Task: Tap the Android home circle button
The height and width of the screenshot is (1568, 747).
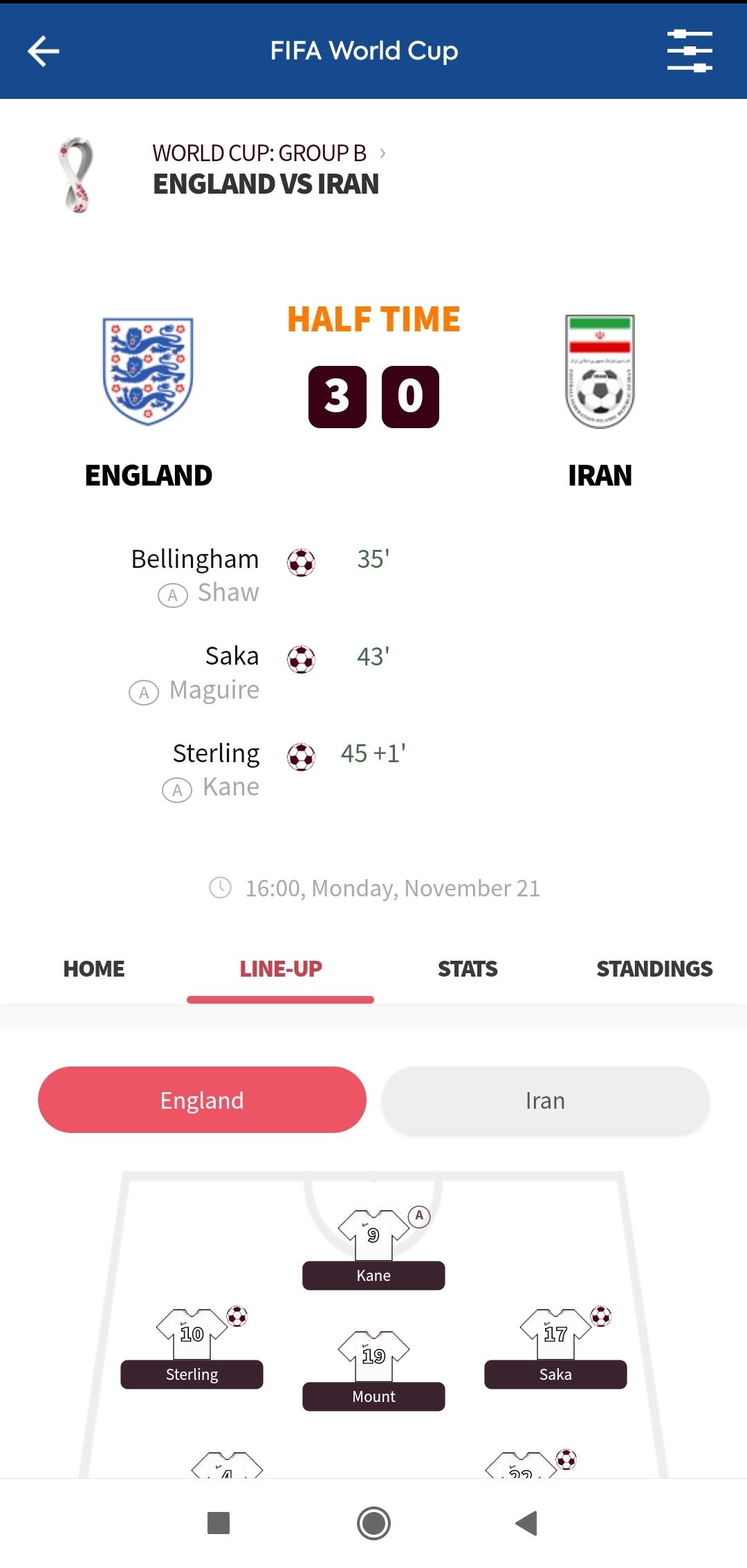Action: point(373,1523)
